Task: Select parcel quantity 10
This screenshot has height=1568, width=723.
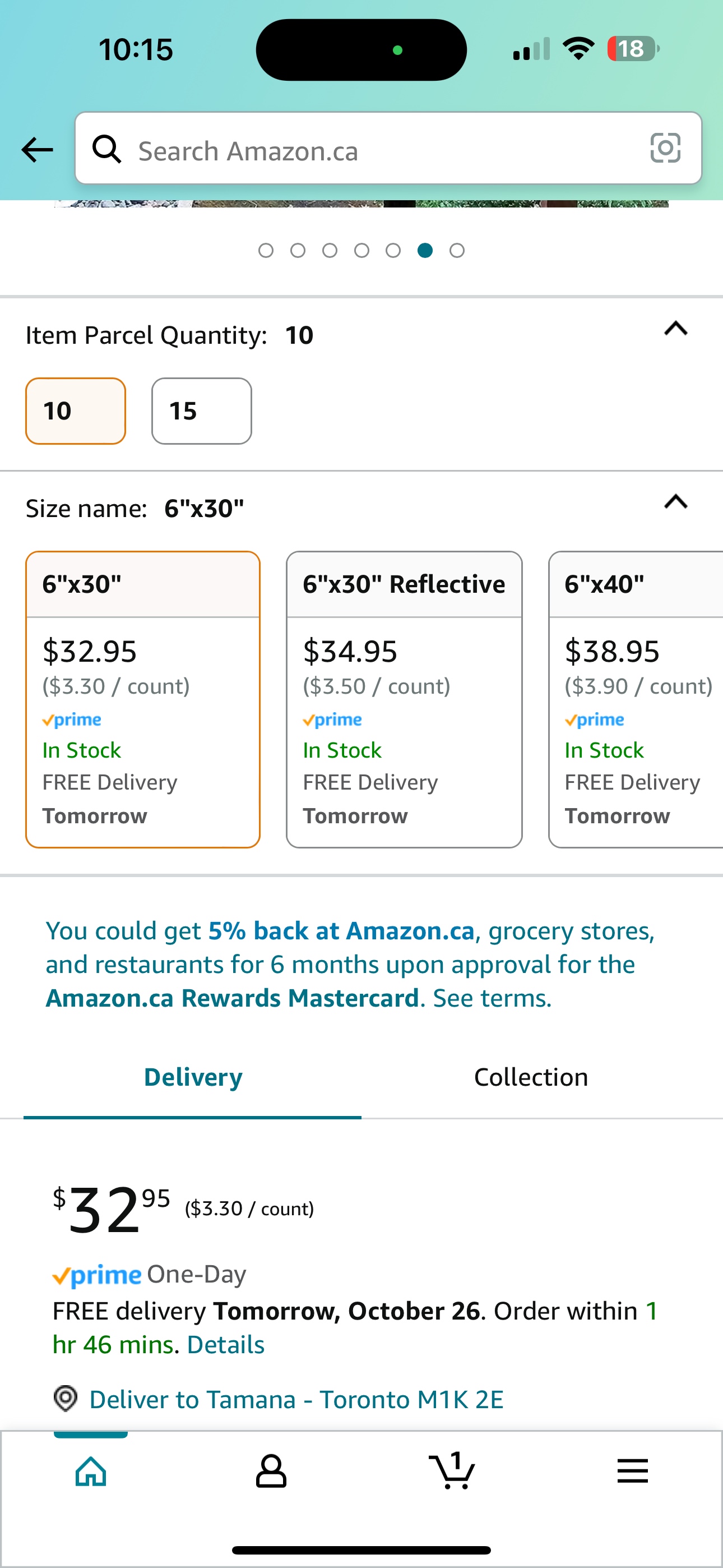Action: 76,411
